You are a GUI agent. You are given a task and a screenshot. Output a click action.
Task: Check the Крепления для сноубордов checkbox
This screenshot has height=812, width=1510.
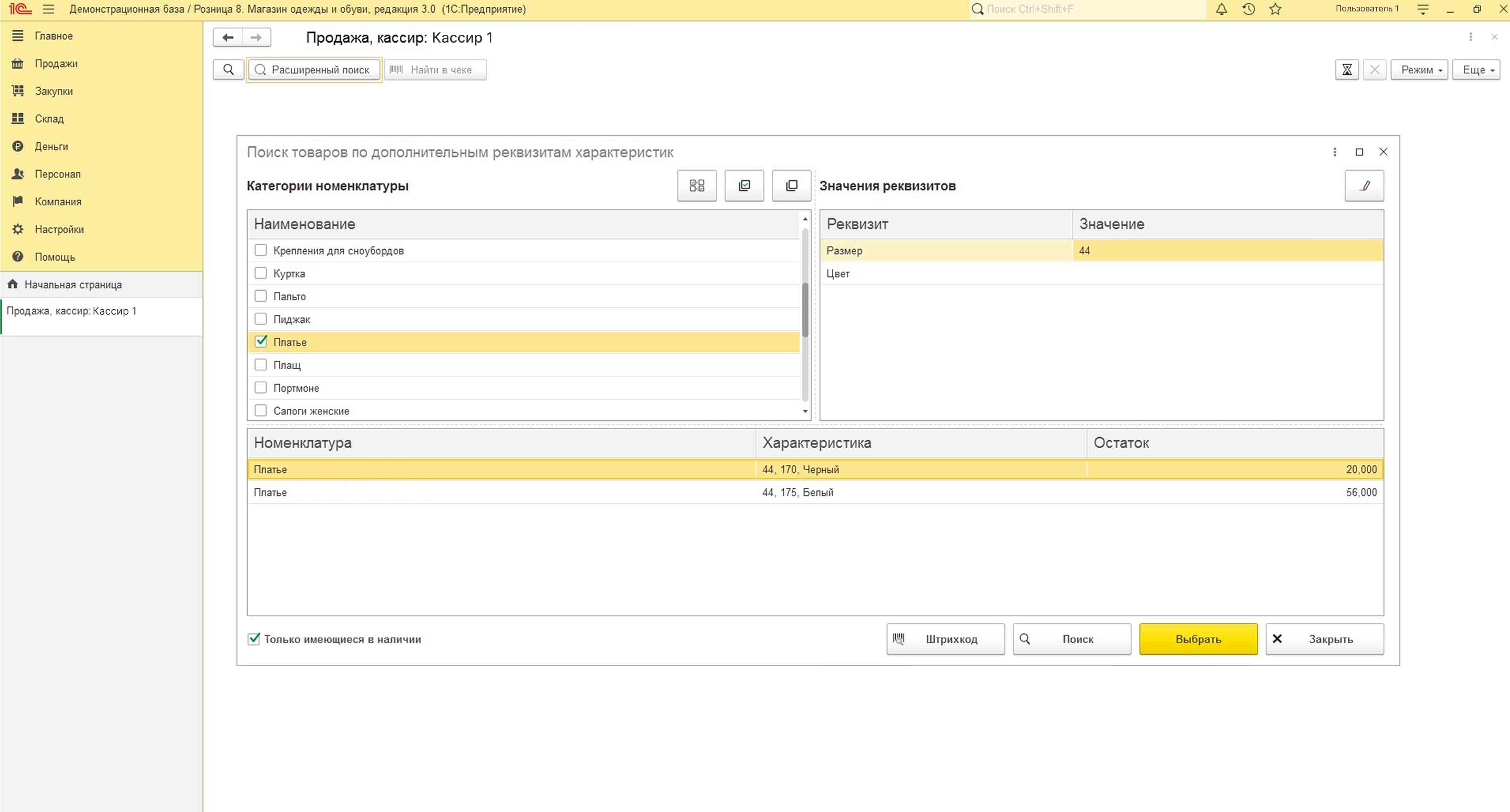pyautogui.click(x=260, y=250)
